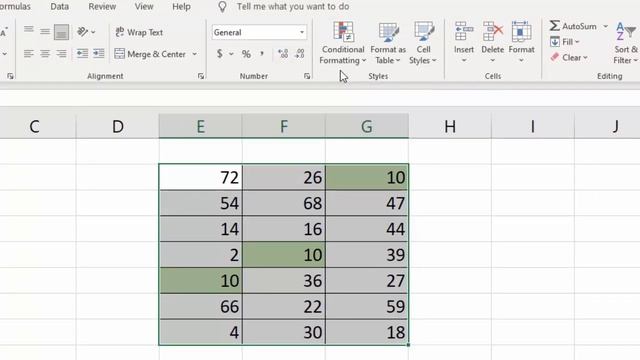The width and height of the screenshot is (640, 360).
Task: Open Format as Table gallery
Action: pyautogui.click(x=388, y=43)
